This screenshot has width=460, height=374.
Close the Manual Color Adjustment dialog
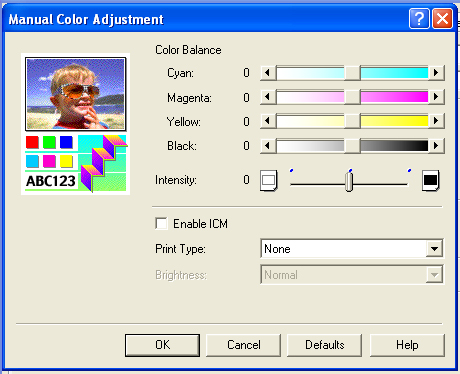click(442, 19)
